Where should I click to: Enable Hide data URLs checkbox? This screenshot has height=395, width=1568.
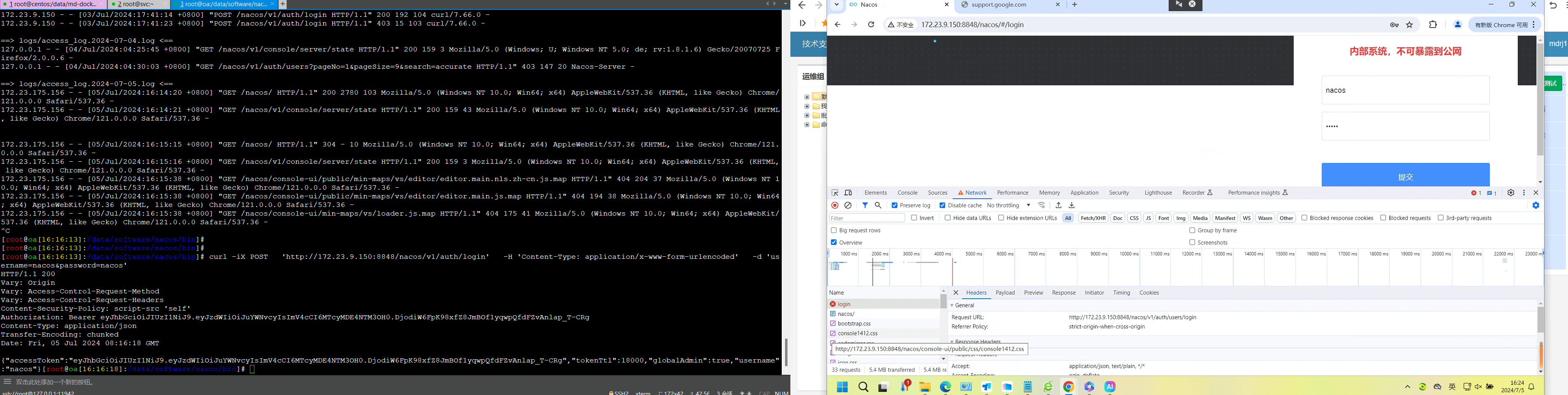click(x=948, y=218)
